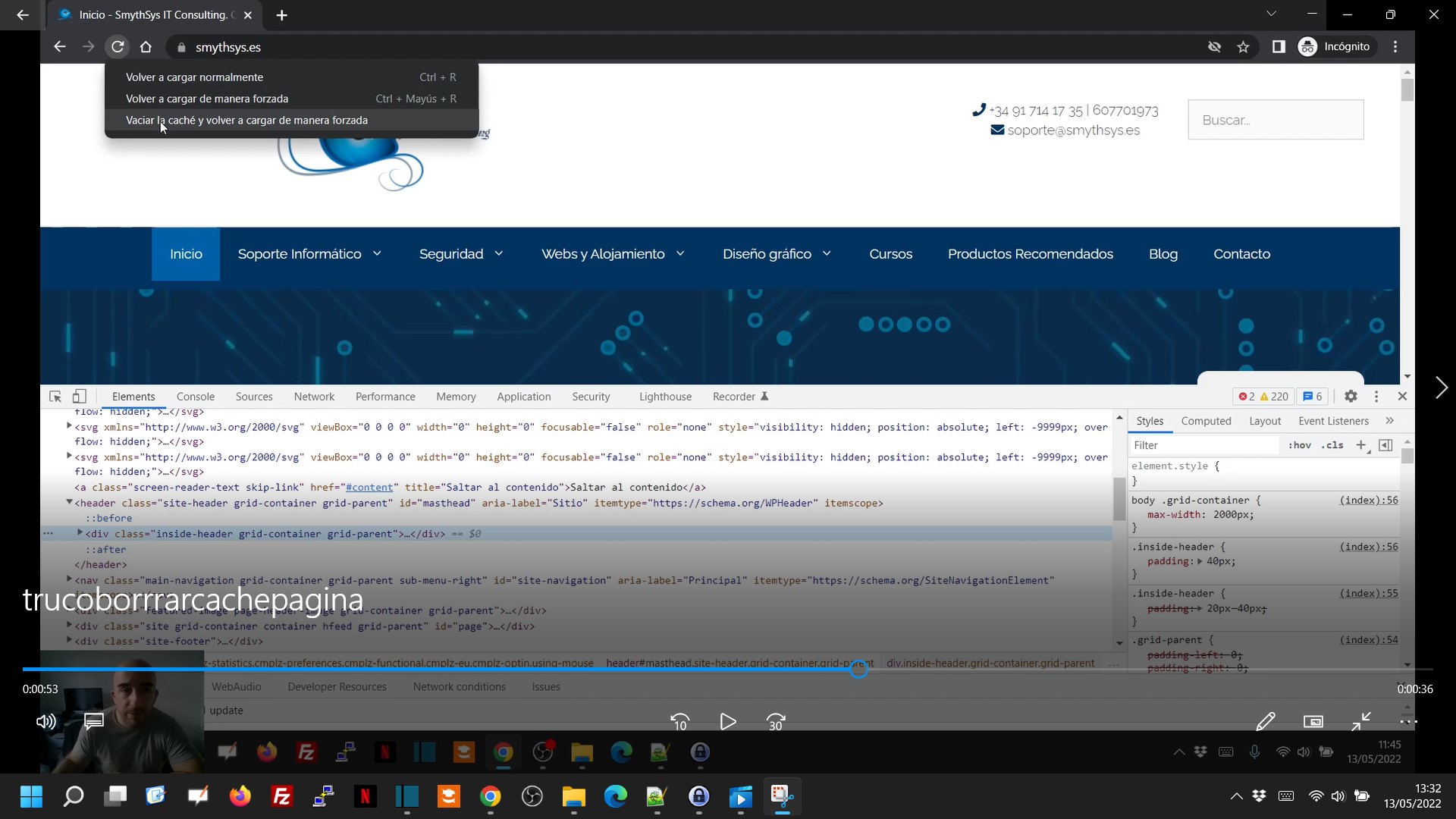Bookmark this page with star icon

(1243, 47)
